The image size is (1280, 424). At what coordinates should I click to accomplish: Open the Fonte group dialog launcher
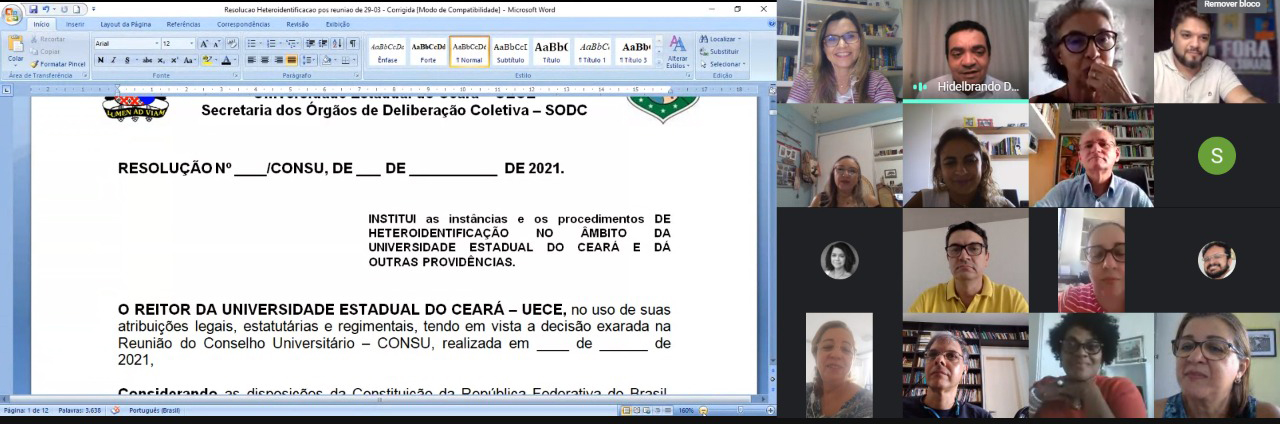click(235, 75)
